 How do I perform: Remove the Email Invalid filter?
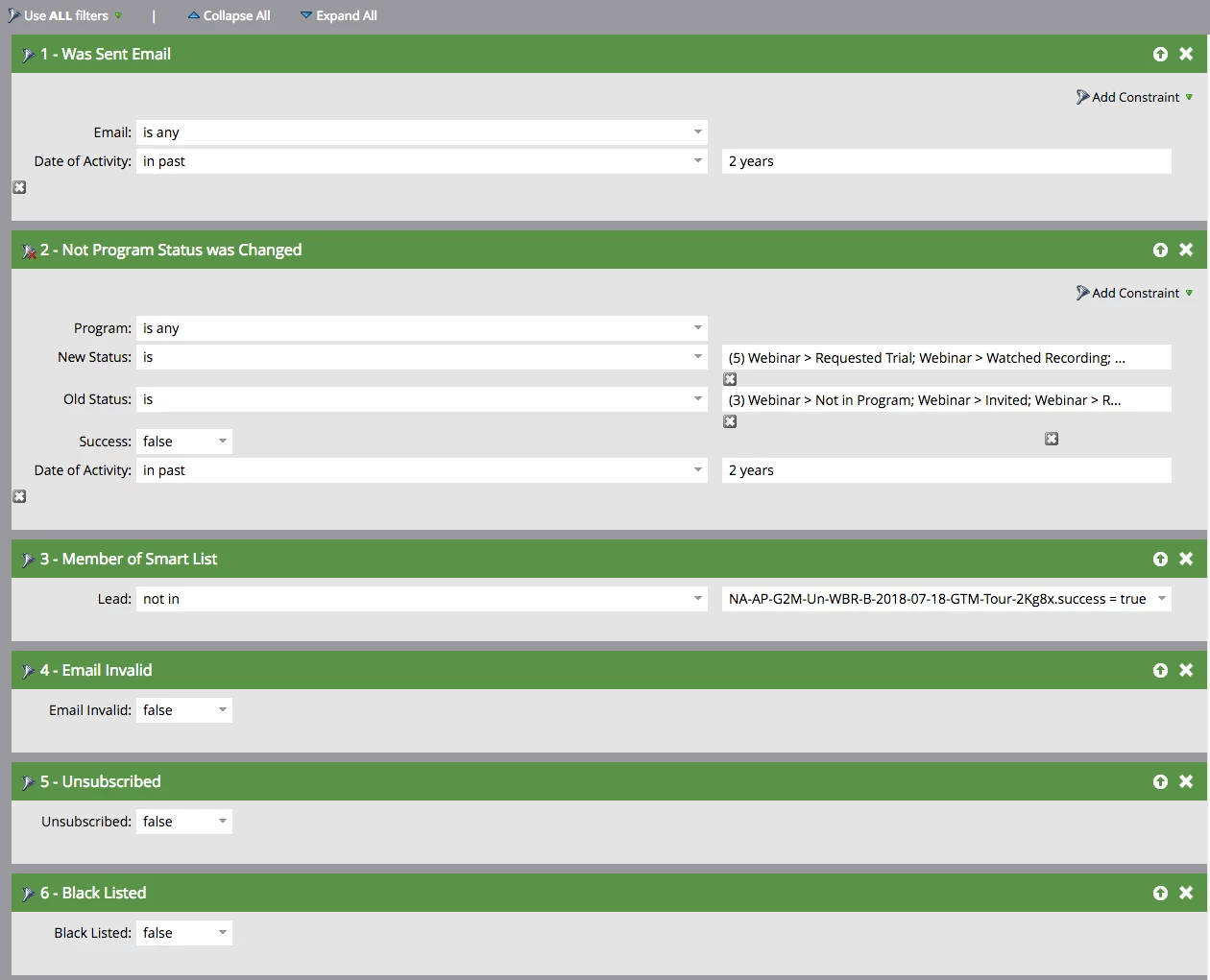click(x=1186, y=670)
